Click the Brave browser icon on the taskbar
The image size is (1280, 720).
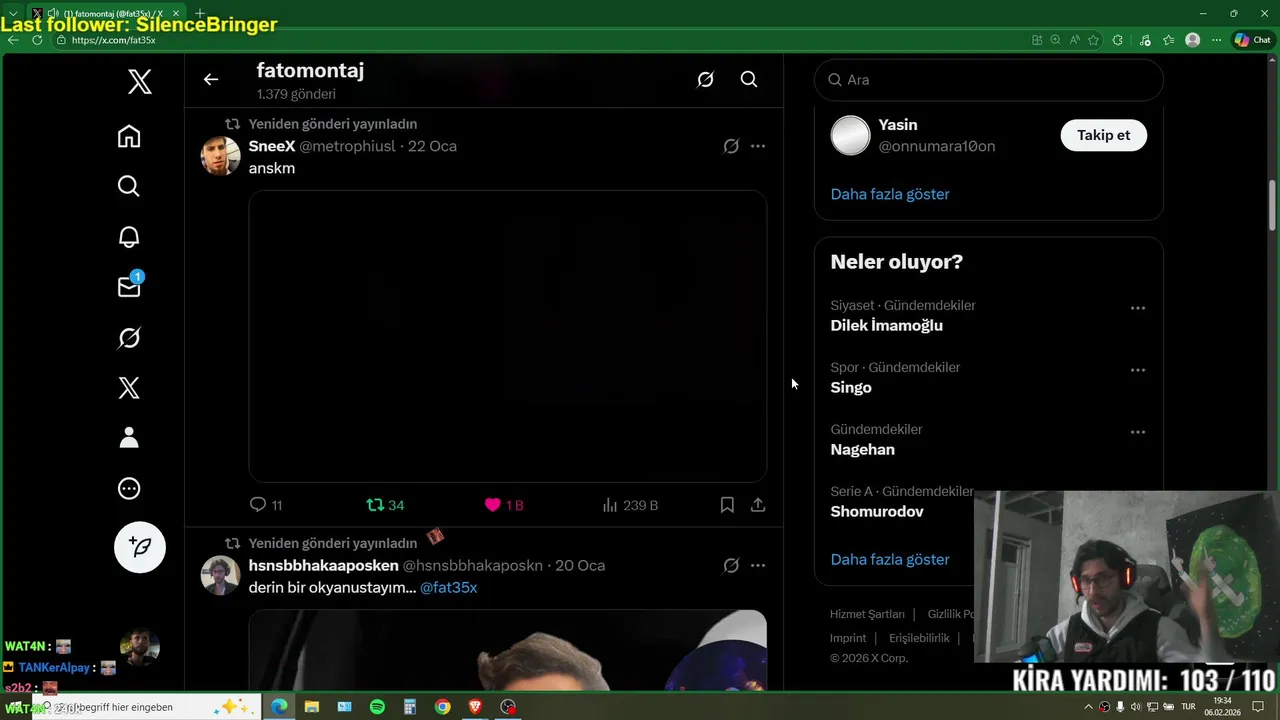475,706
